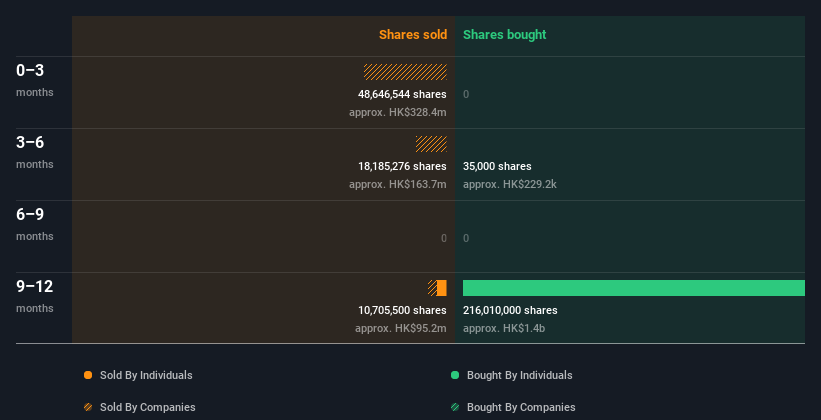Select the '35,000 shares' bought value
The width and height of the screenshot is (821, 420).
point(497,166)
